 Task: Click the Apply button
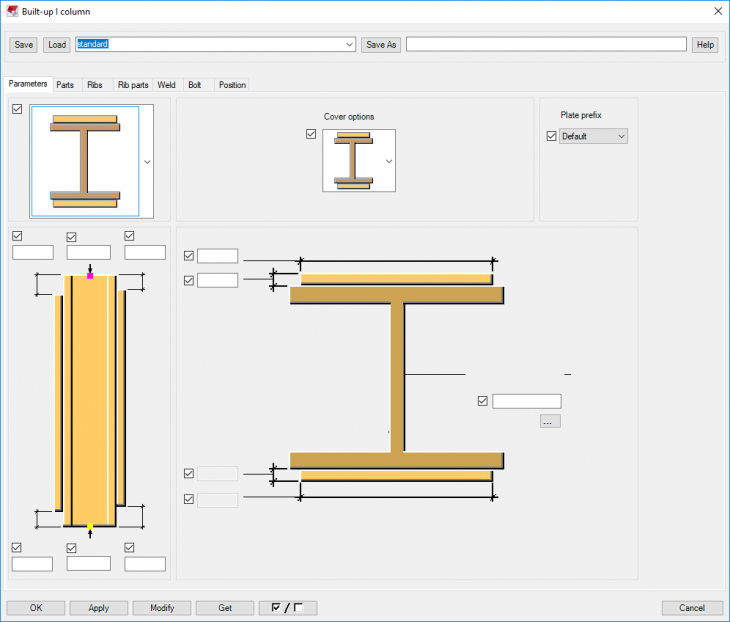click(x=99, y=608)
